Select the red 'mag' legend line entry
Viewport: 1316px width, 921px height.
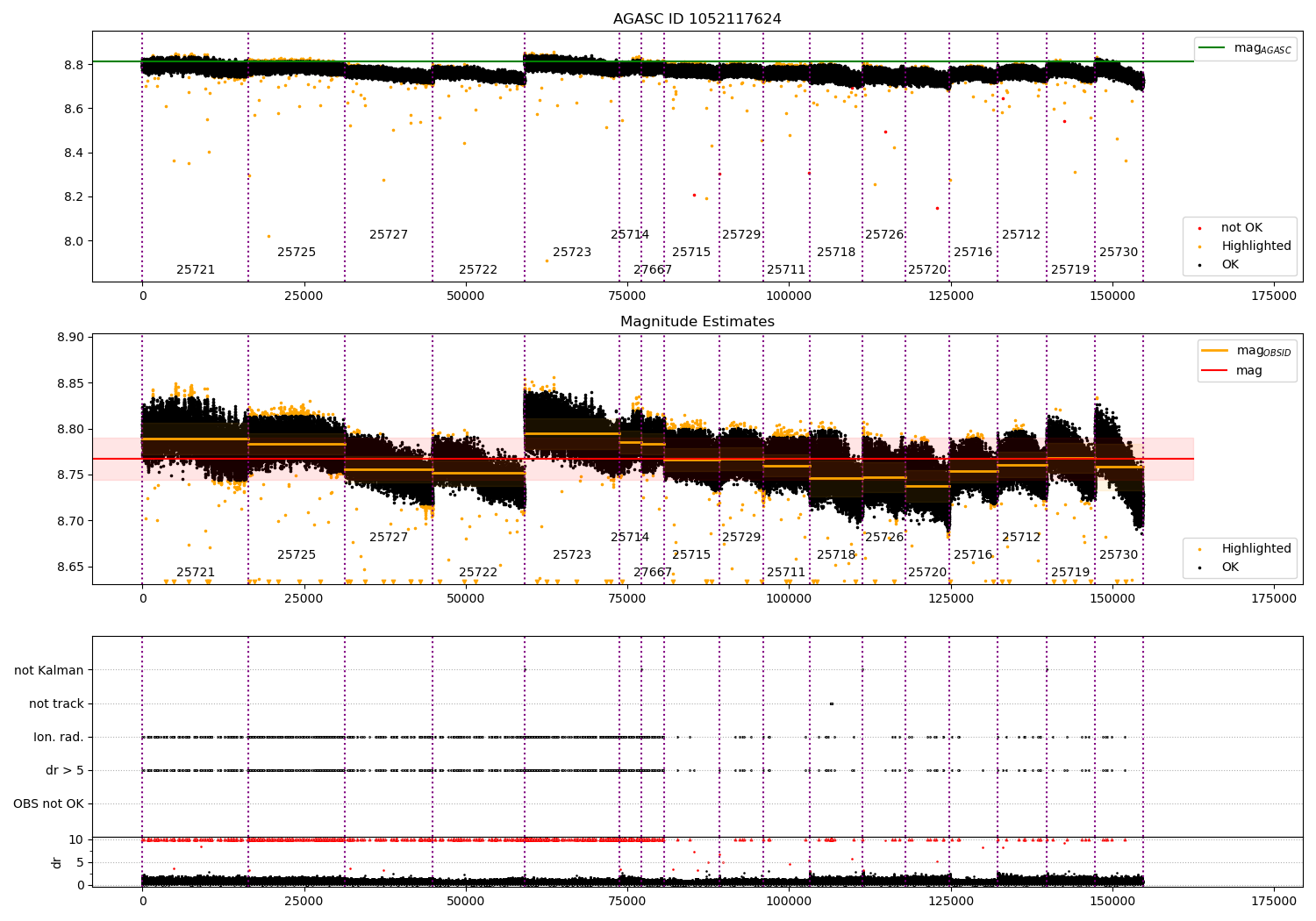pyautogui.click(x=1232, y=371)
